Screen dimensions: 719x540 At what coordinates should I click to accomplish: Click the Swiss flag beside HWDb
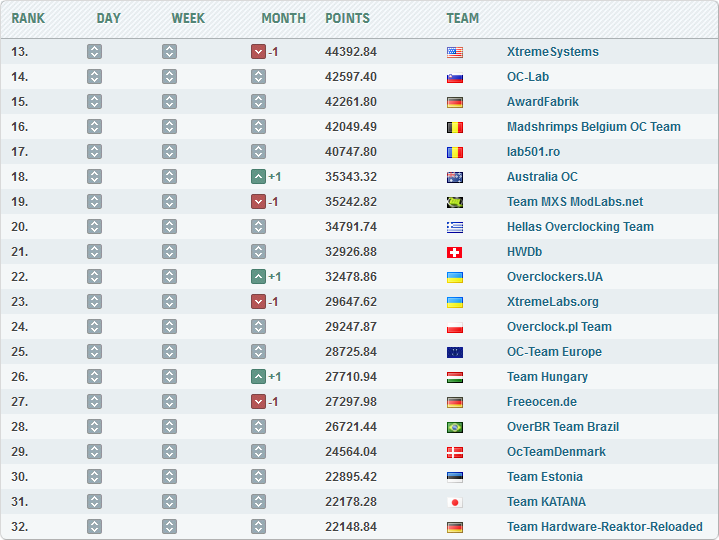(x=455, y=252)
